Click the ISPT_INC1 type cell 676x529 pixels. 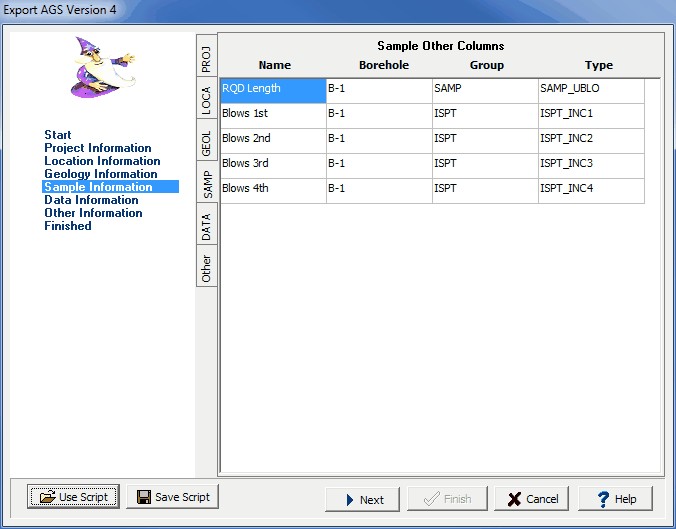tap(590, 114)
